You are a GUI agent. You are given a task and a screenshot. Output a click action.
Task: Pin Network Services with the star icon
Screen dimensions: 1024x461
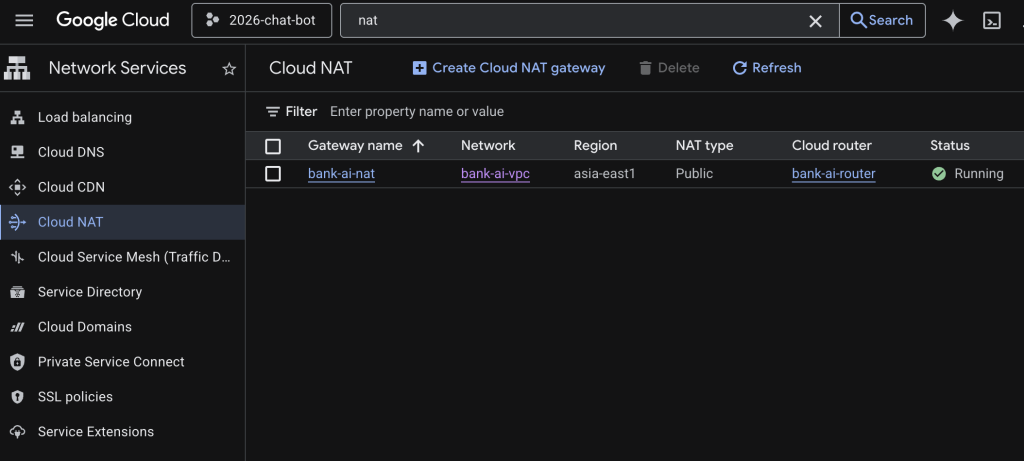click(229, 69)
